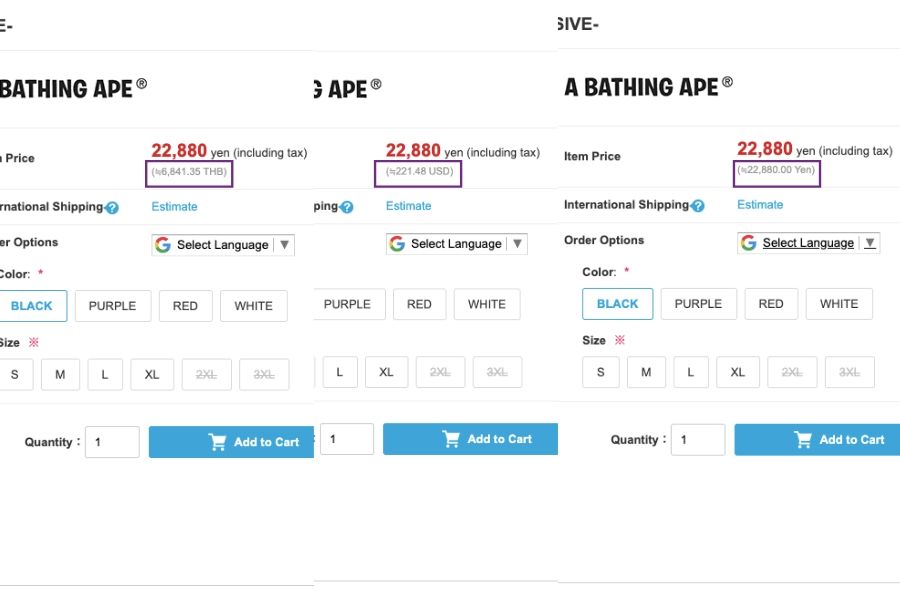The image size is (900, 600).
Task: Click Estimate link in USD price panel
Action: (x=409, y=206)
